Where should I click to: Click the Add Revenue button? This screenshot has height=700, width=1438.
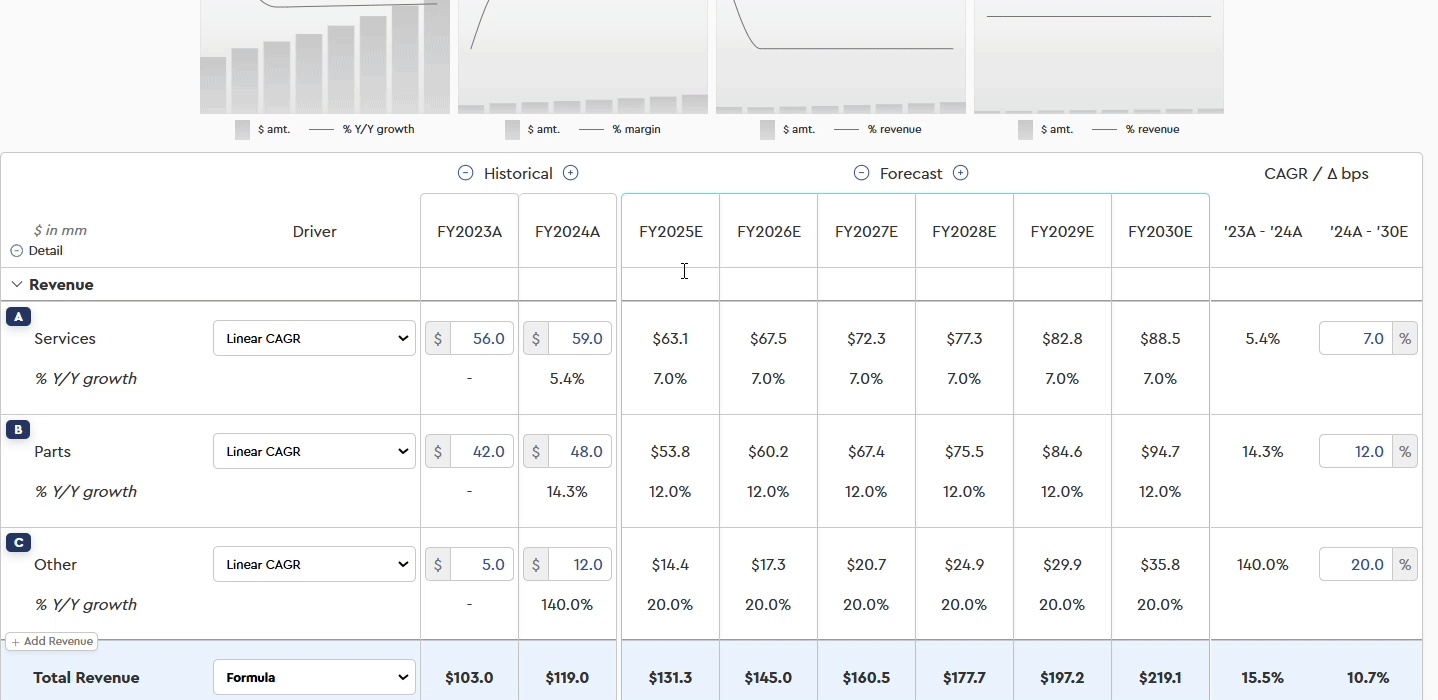point(52,642)
